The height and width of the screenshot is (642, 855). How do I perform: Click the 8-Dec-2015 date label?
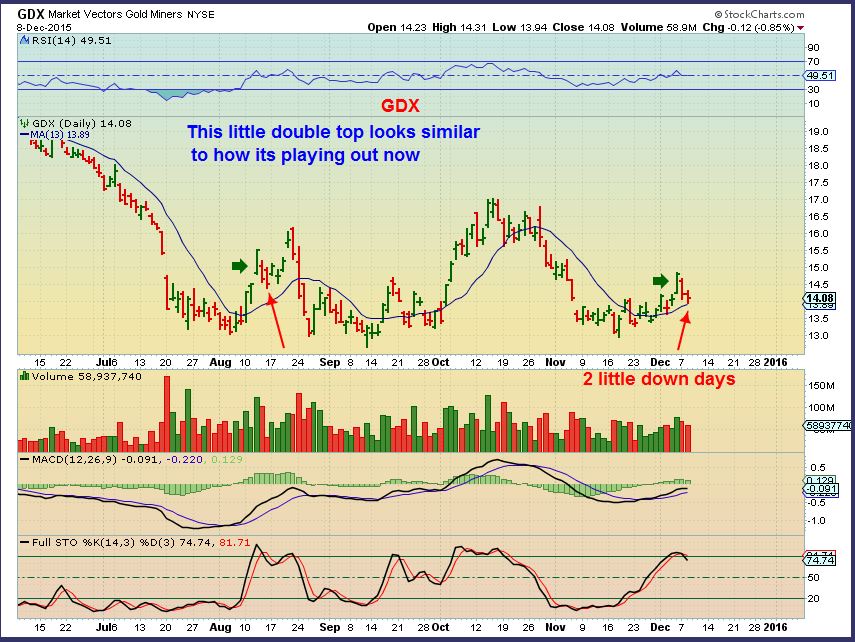click(44, 27)
